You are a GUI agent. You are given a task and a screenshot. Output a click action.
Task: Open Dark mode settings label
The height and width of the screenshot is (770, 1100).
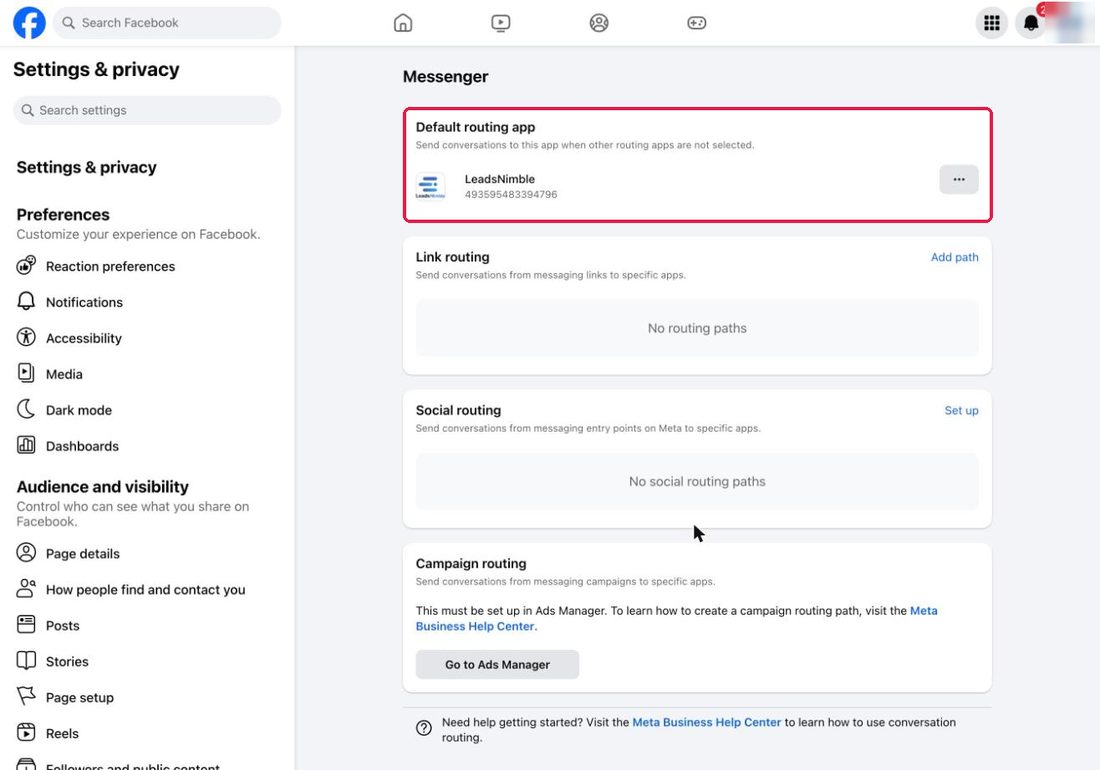[79, 410]
